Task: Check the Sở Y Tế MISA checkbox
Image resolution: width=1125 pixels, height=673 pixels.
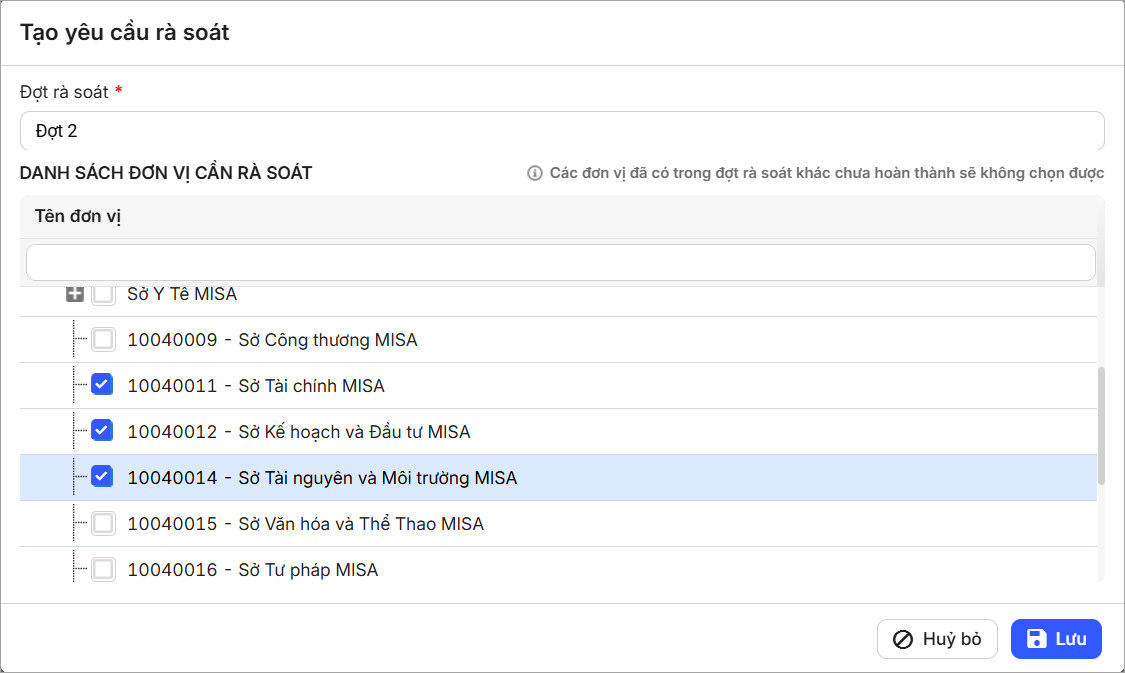Action: coord(103,295)
